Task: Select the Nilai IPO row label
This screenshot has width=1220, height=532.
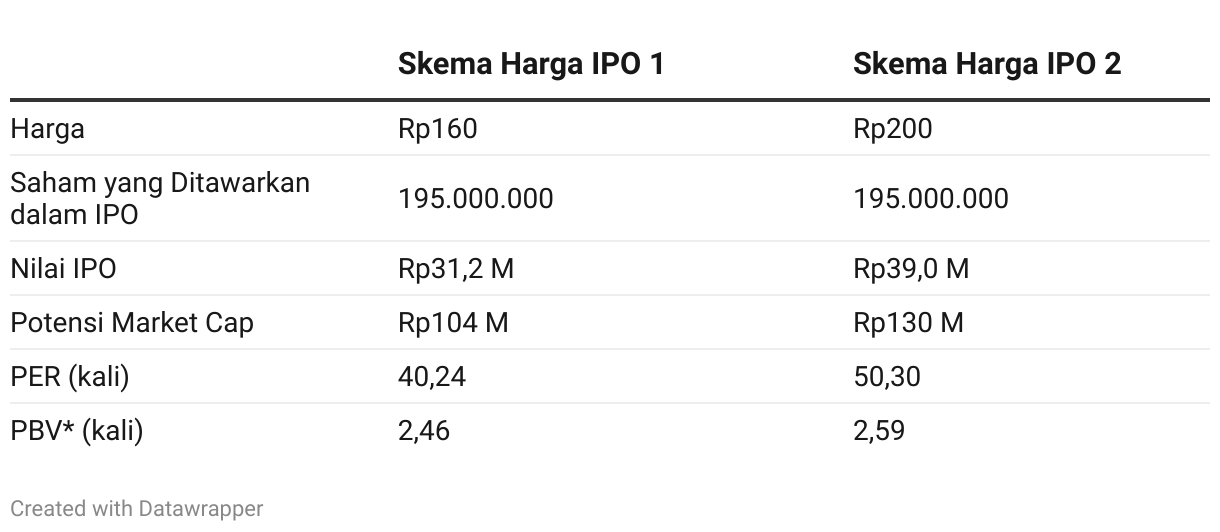Action: [x=63, y=269]
